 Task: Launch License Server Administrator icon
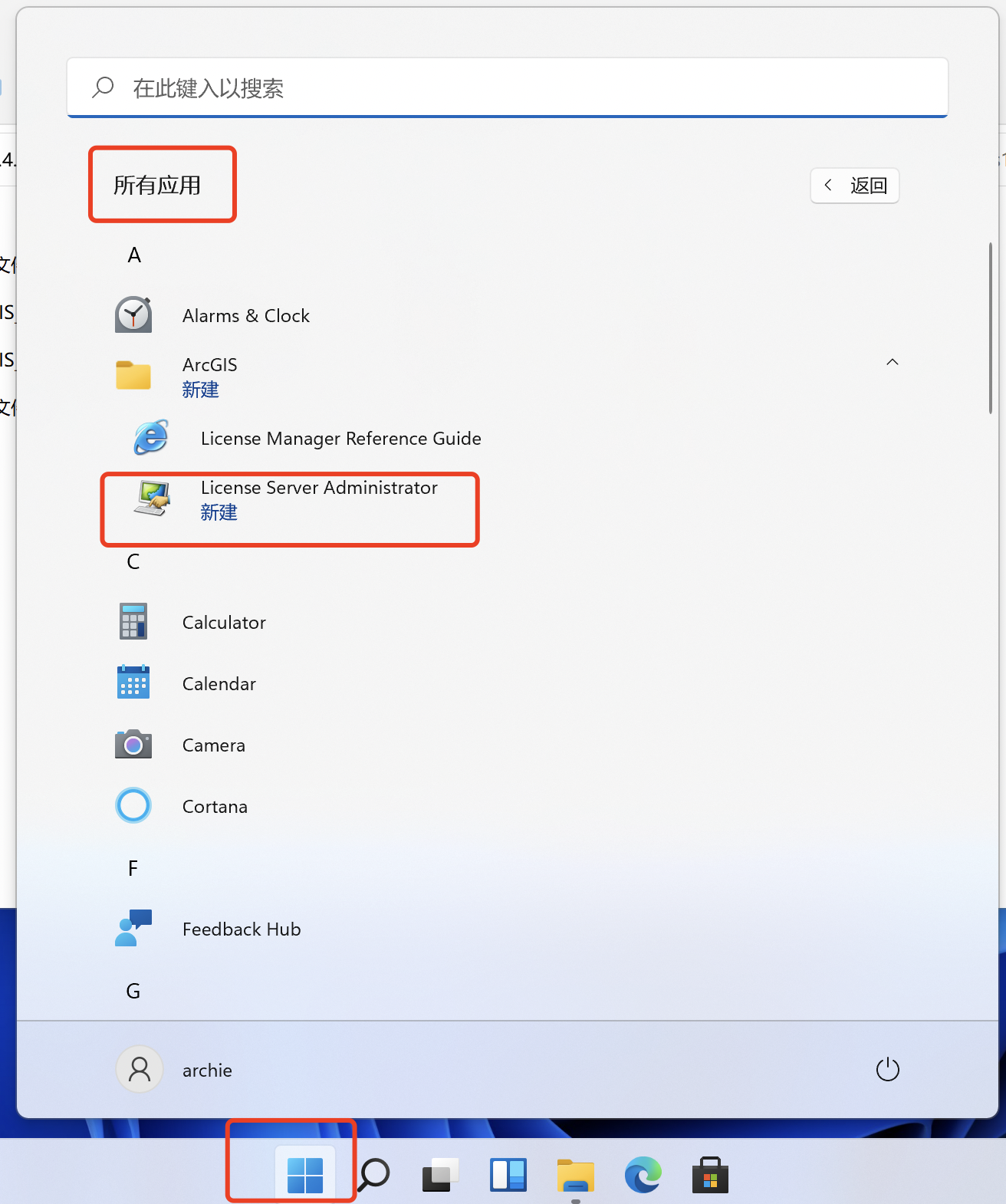(x=152, y=498)
